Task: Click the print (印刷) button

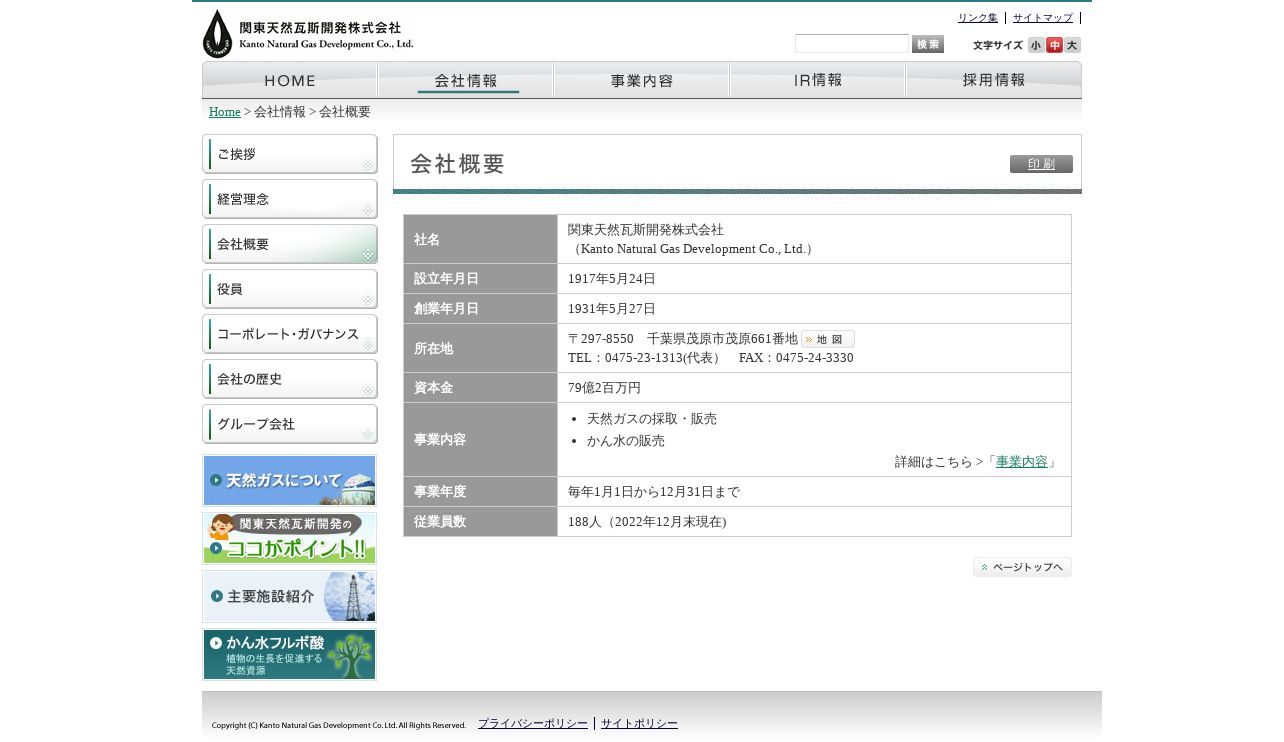Action: 1041,164
